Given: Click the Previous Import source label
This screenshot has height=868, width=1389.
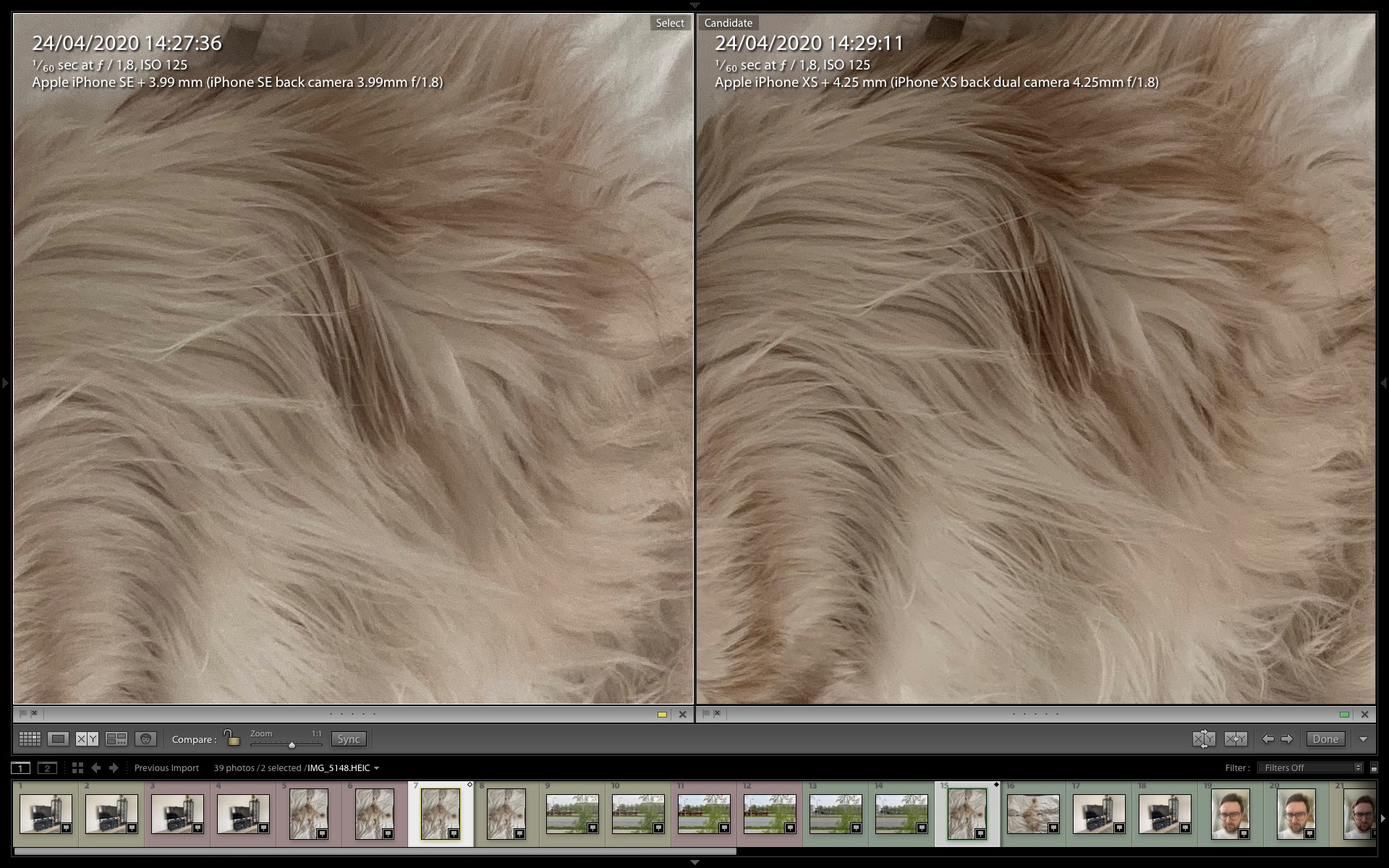Looking at the screenshot, I should 166,767.
